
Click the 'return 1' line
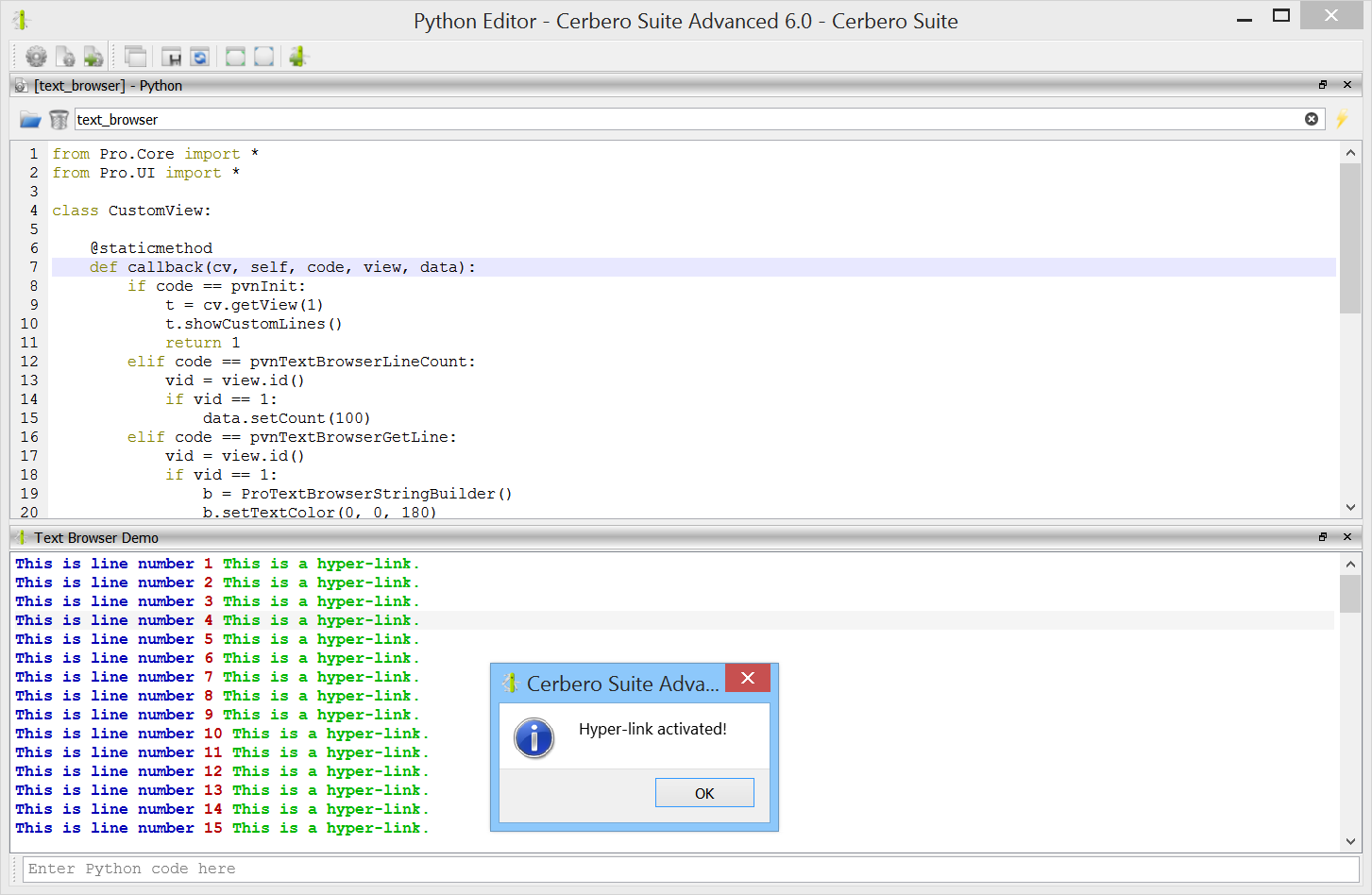[x=203, y=343]
